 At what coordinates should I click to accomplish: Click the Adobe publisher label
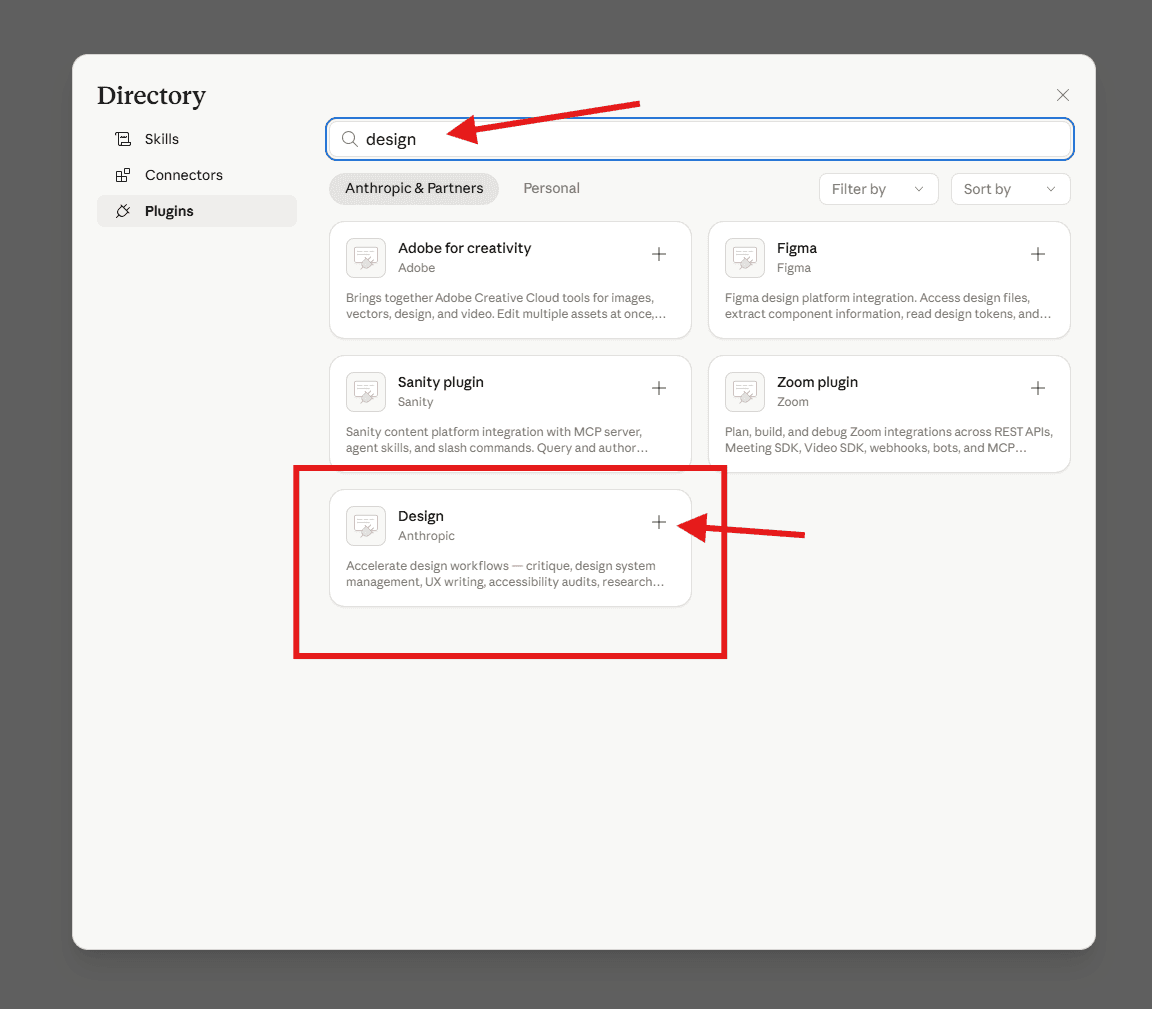pyautogui.click(x=417, y=267)
